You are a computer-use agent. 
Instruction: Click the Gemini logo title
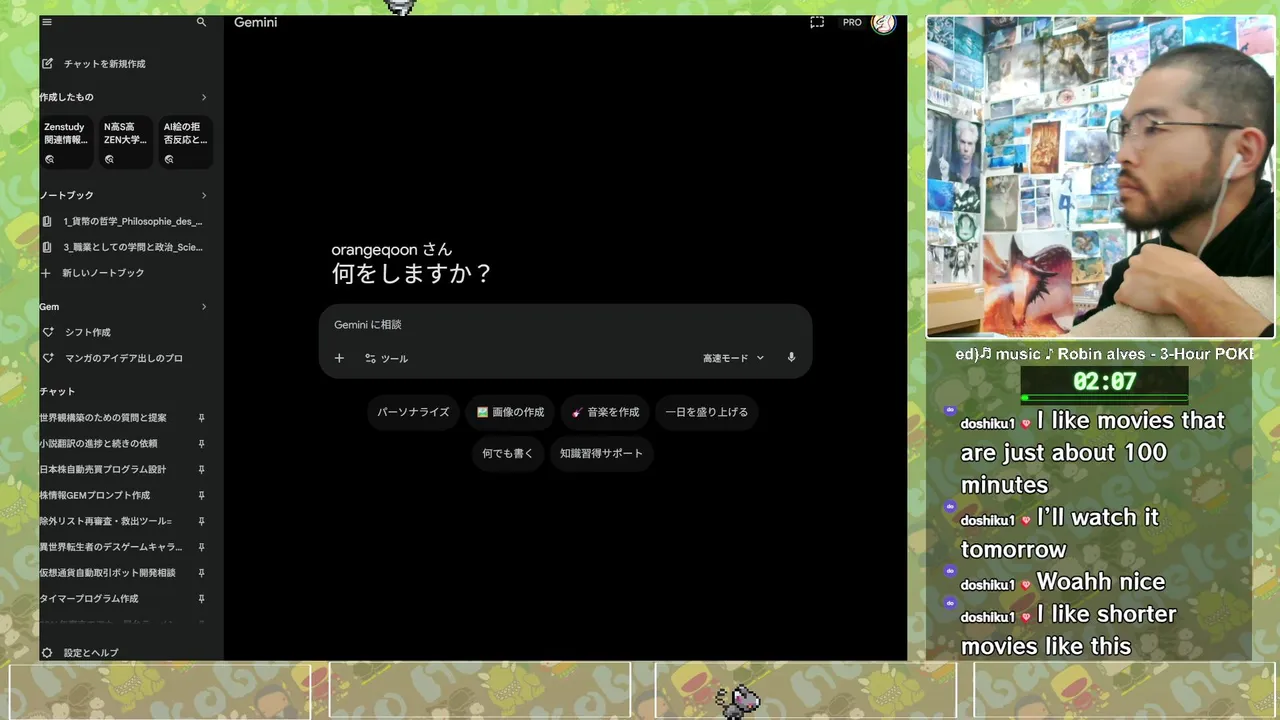[x=256, y=22]
